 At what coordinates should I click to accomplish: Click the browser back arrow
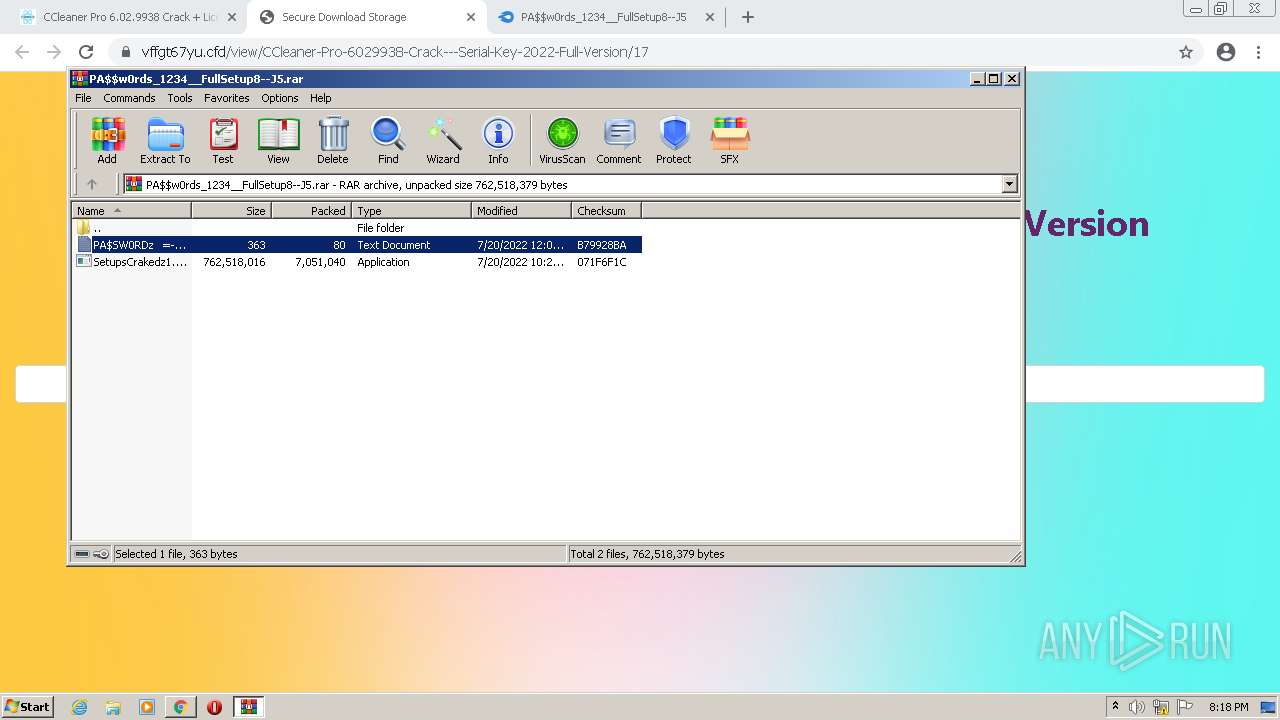(x=22, y=52)
